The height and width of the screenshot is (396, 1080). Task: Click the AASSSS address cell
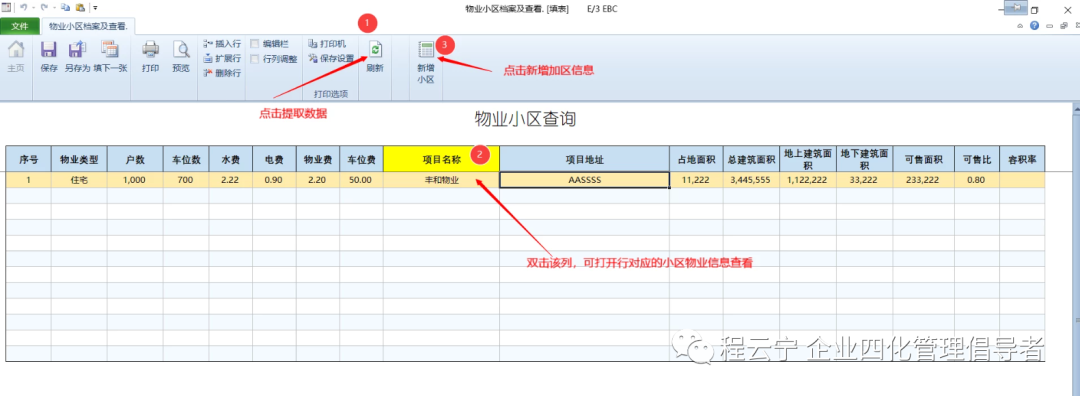coord(585,180)
